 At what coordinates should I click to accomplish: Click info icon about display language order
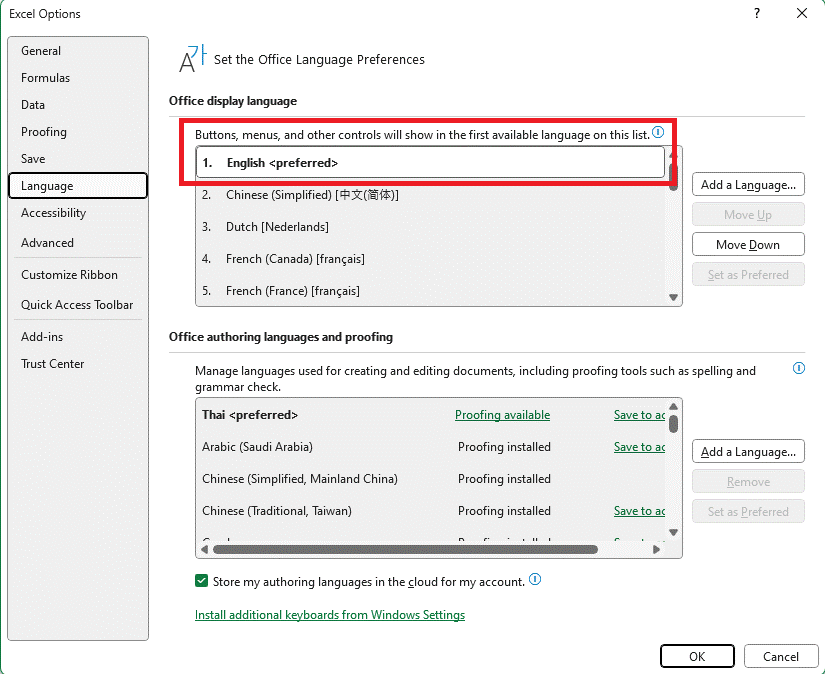(x=658, y=131)
